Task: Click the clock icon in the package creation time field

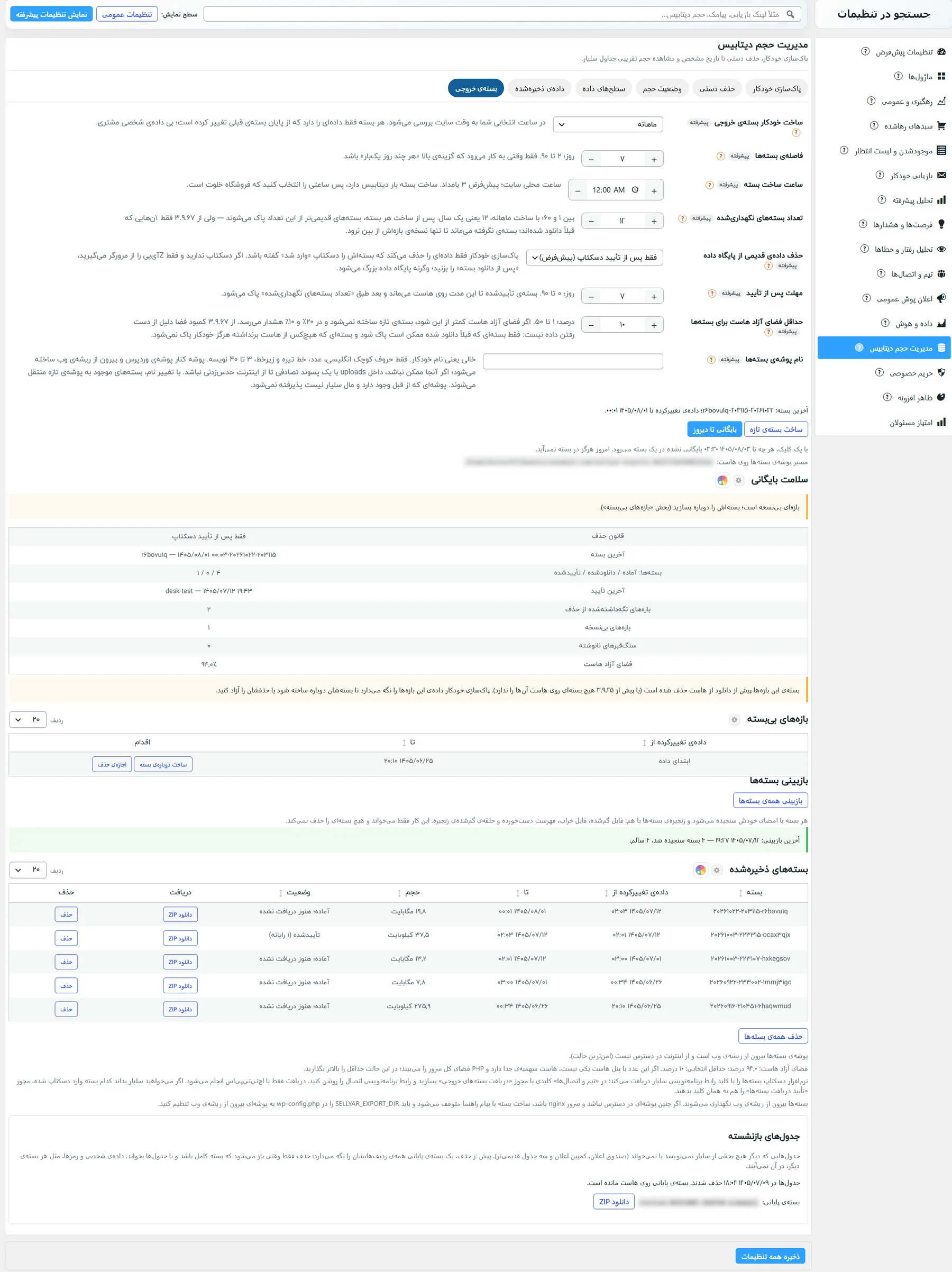Action: click(x=635, y=190)
